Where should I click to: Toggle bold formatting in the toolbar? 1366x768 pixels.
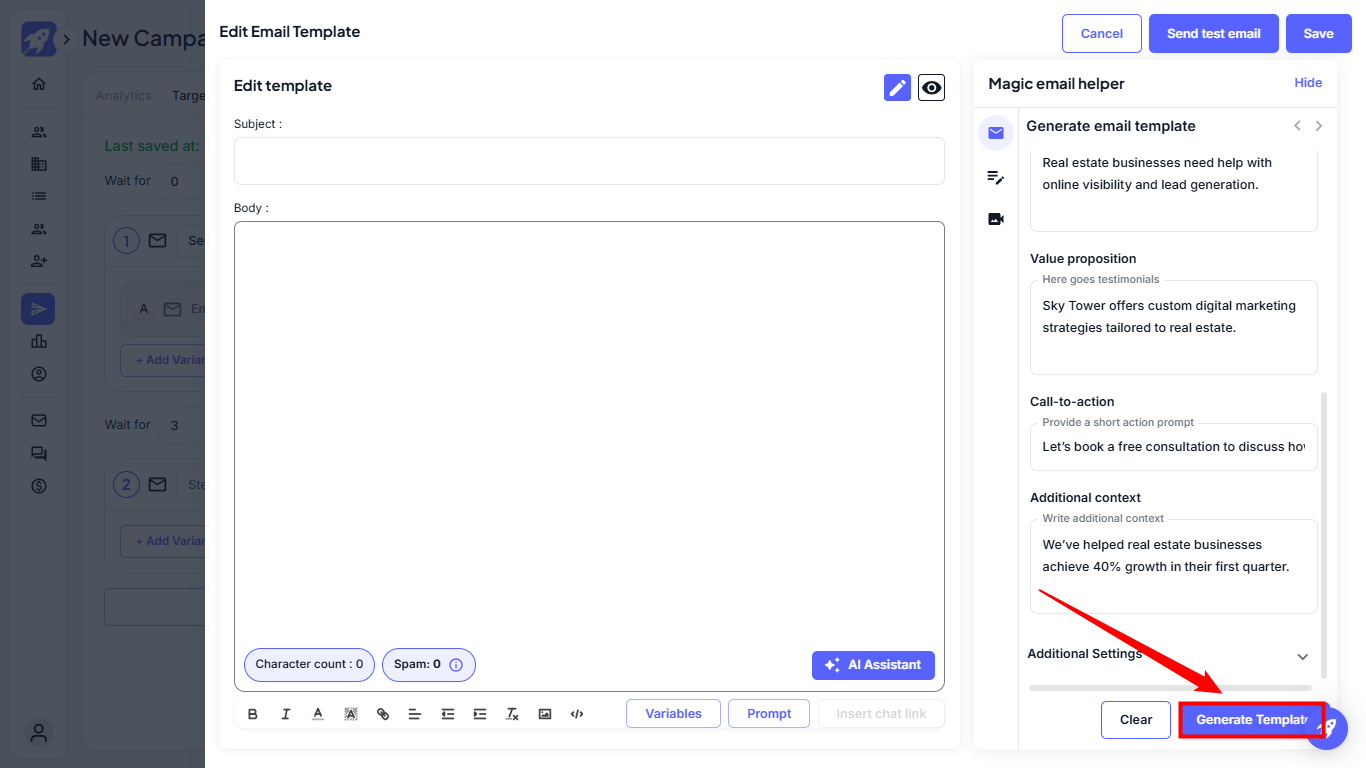tap(252, 714)
